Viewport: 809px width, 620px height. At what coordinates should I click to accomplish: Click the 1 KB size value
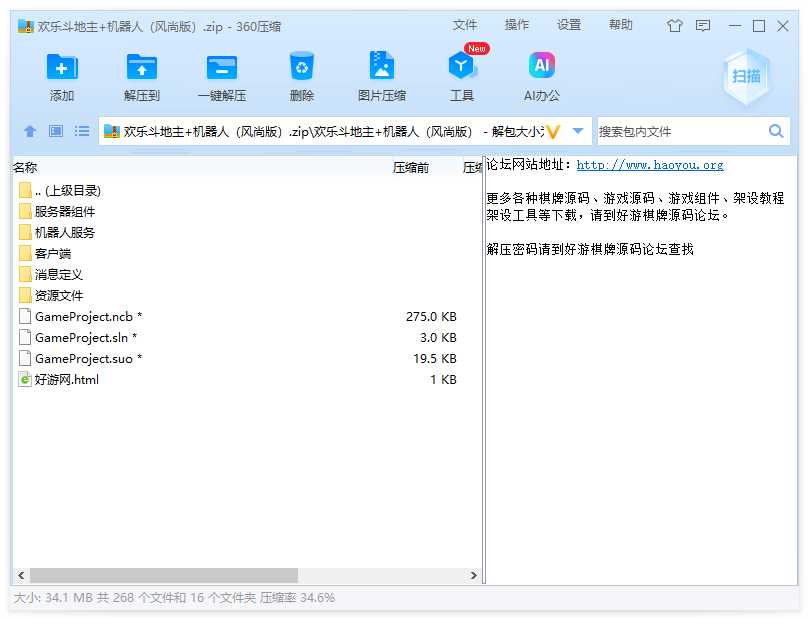tap(443, 380)
